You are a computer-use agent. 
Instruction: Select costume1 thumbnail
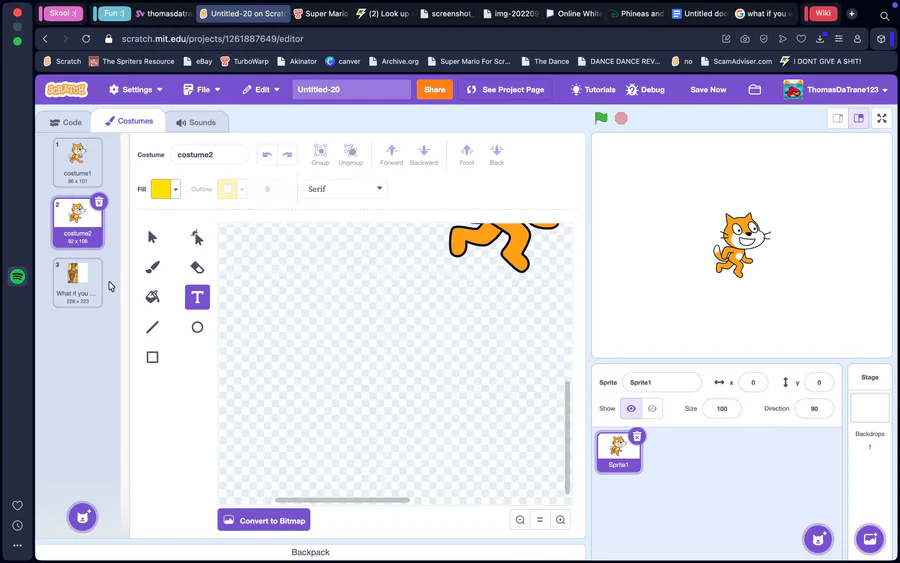coord(77,162)
